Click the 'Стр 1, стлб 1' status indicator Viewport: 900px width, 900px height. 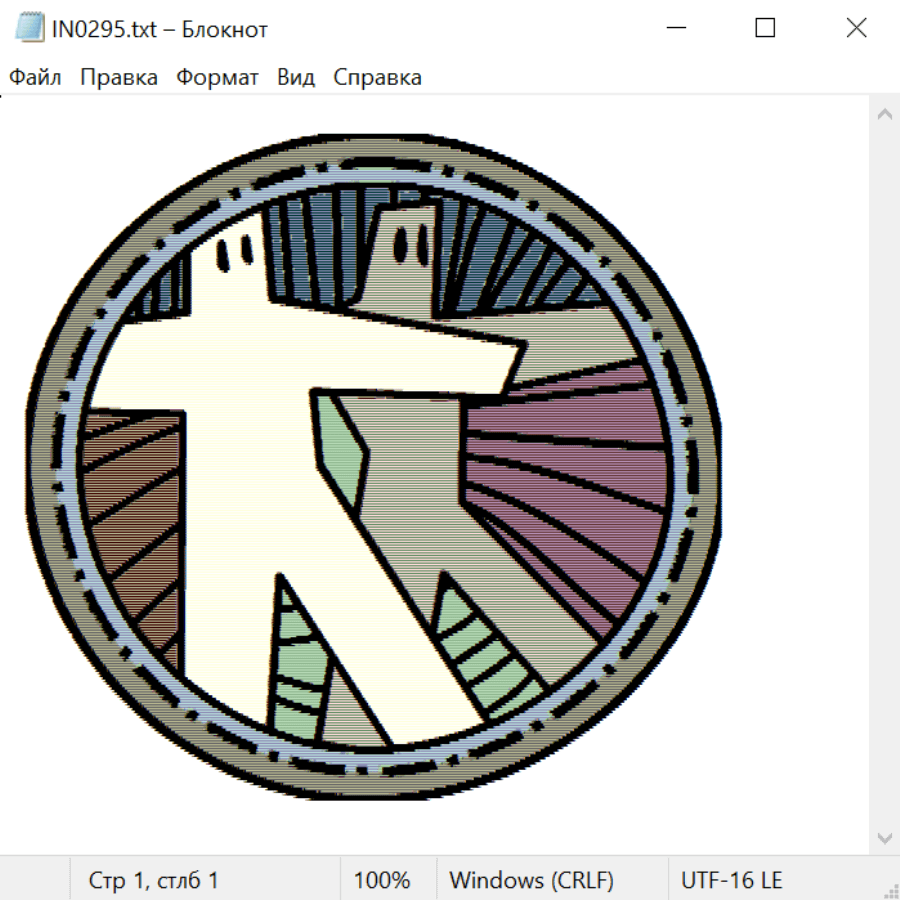(x=154, y=880)
